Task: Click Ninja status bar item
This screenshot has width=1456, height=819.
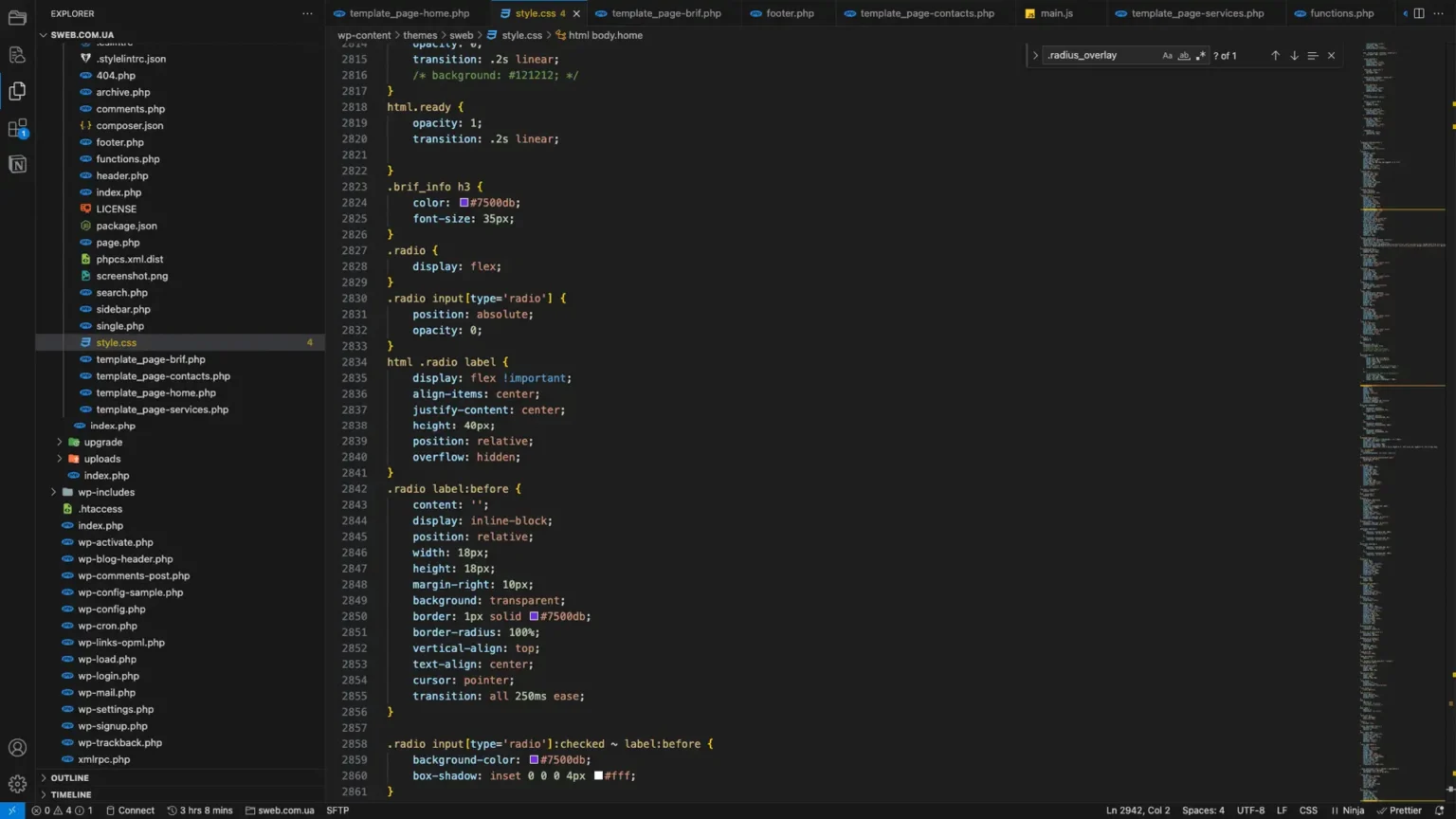Action: 1348,810
